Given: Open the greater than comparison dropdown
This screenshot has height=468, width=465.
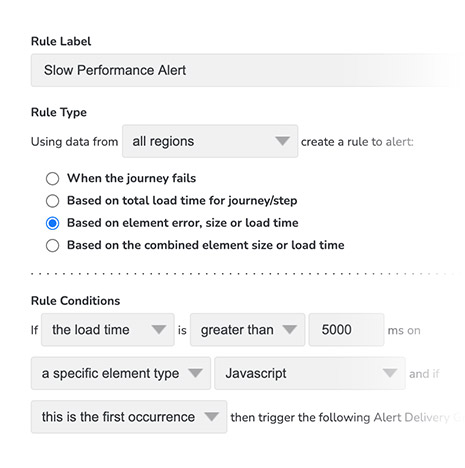Looking at the screenshot, I should [247, 330].
